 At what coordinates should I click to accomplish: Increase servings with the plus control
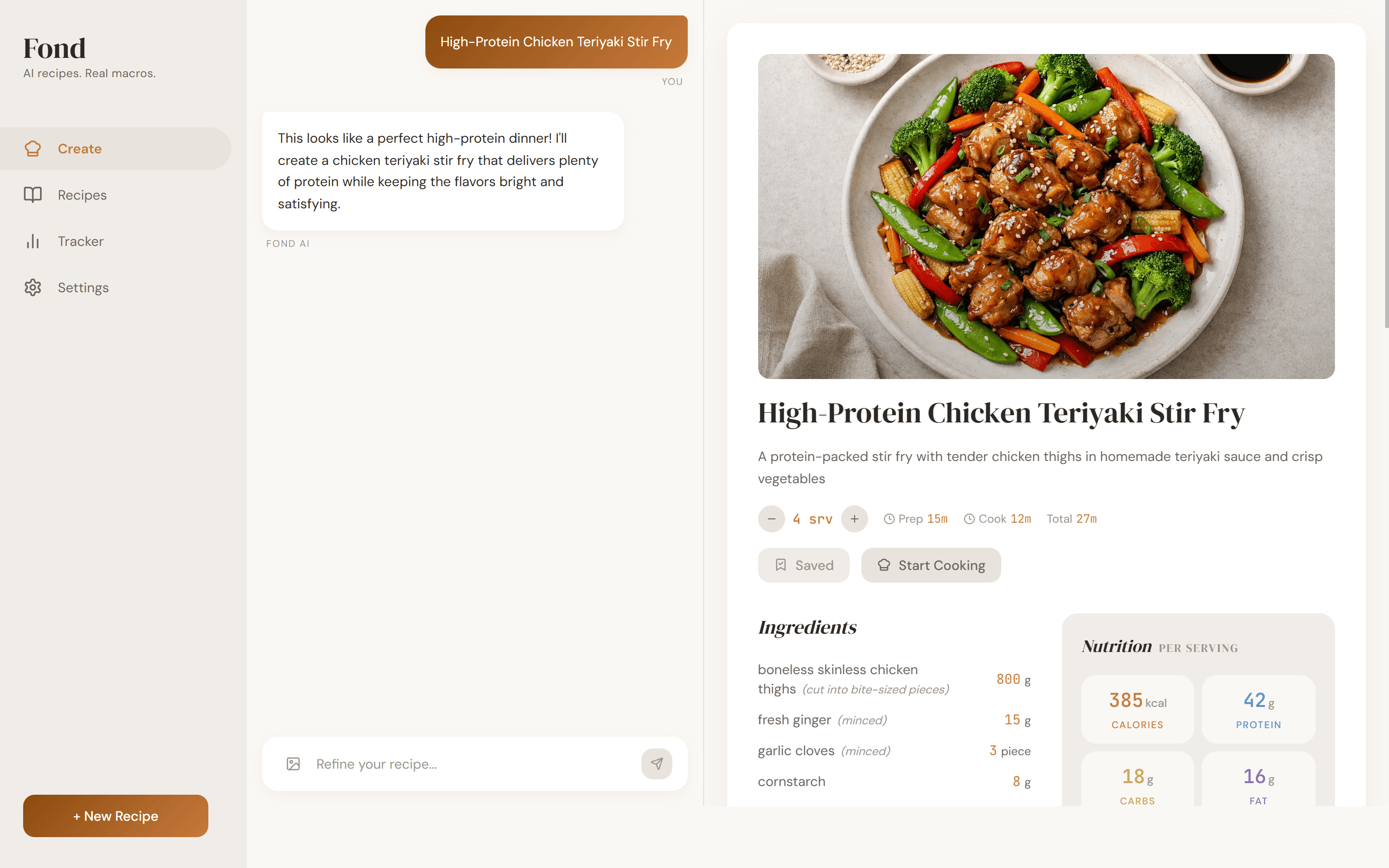tap(855, 518)
